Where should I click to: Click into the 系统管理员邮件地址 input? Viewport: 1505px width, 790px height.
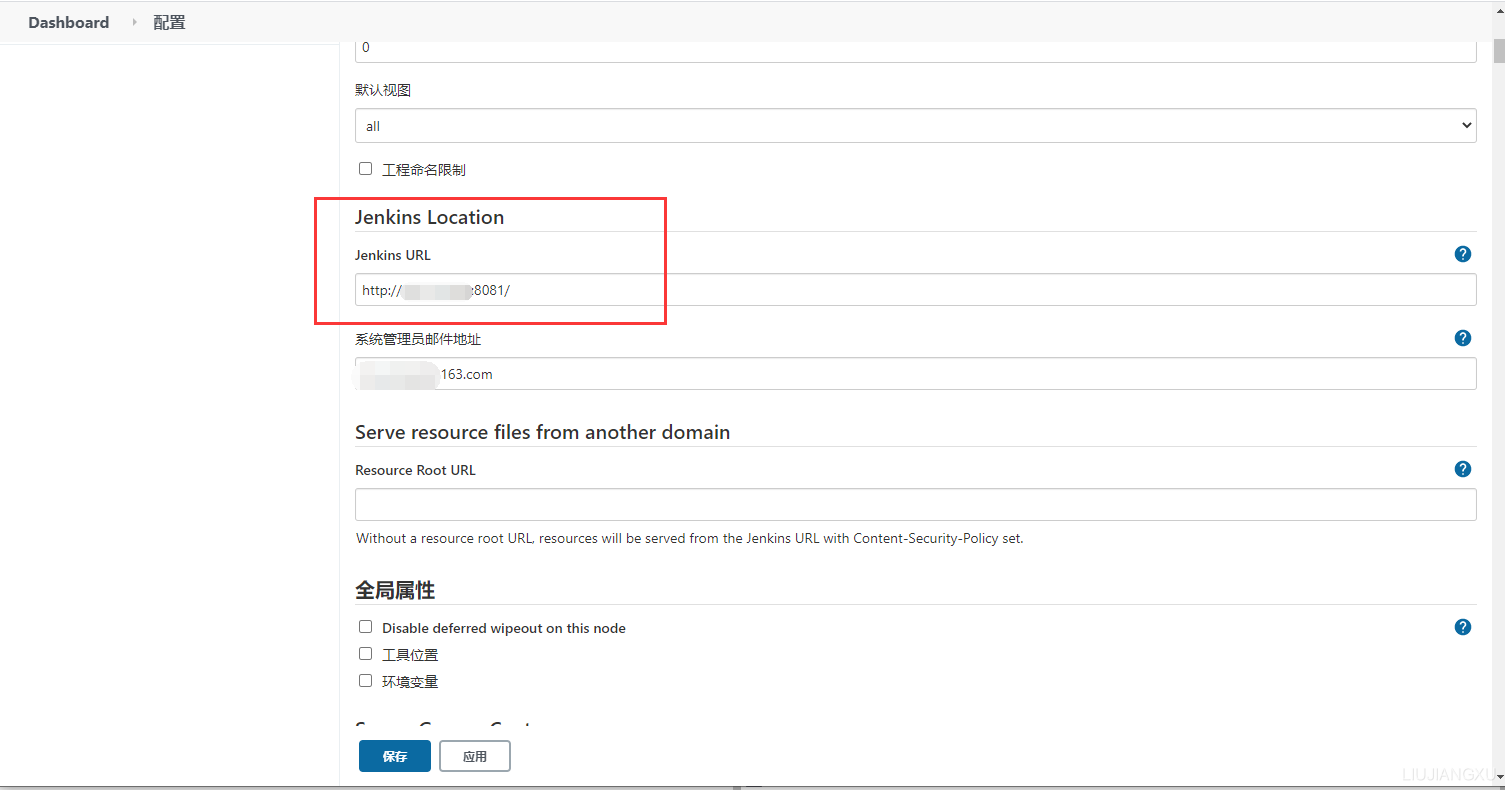click(x=915, y=374)
